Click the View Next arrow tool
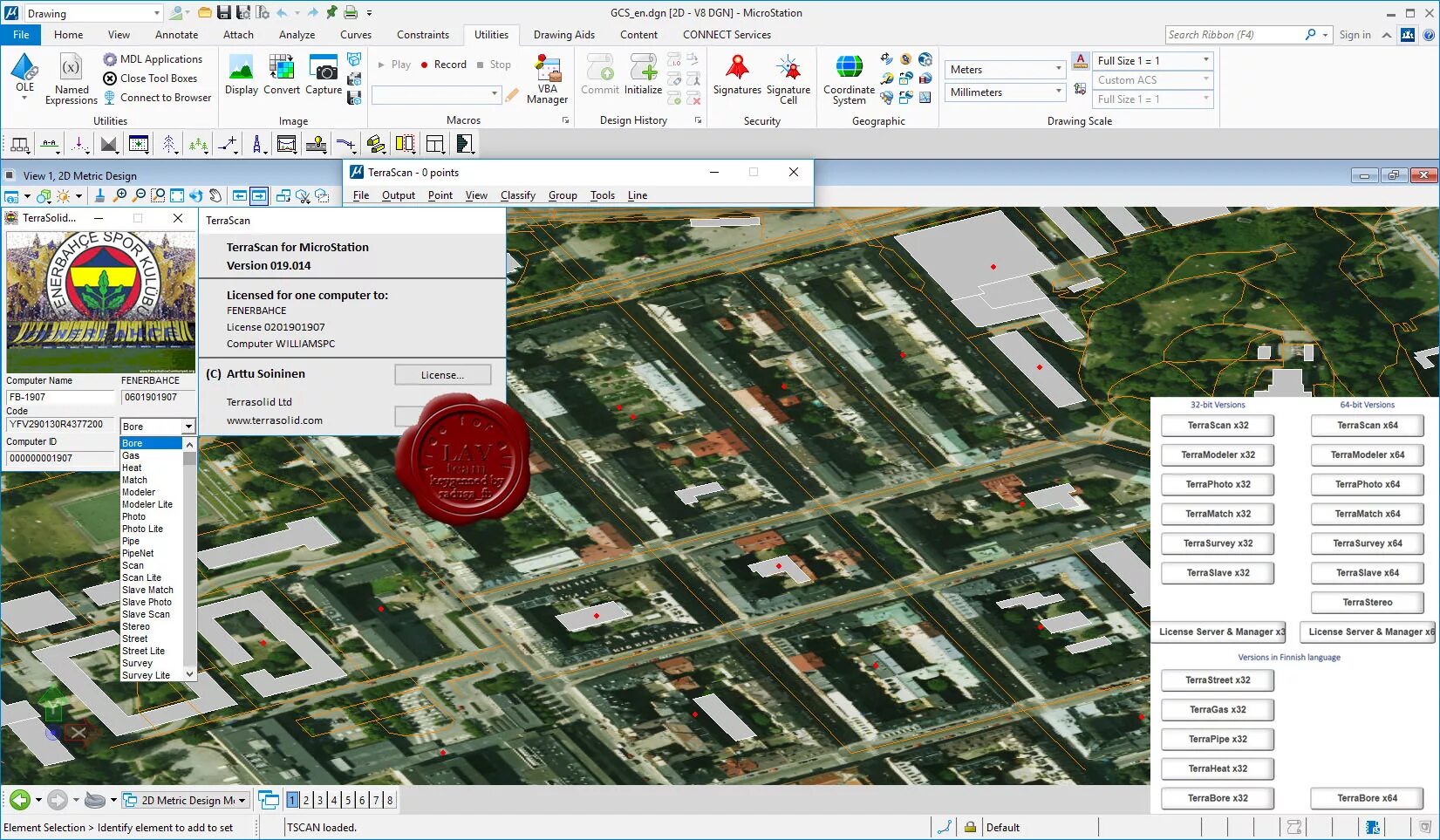 click(x=259, y=196)
